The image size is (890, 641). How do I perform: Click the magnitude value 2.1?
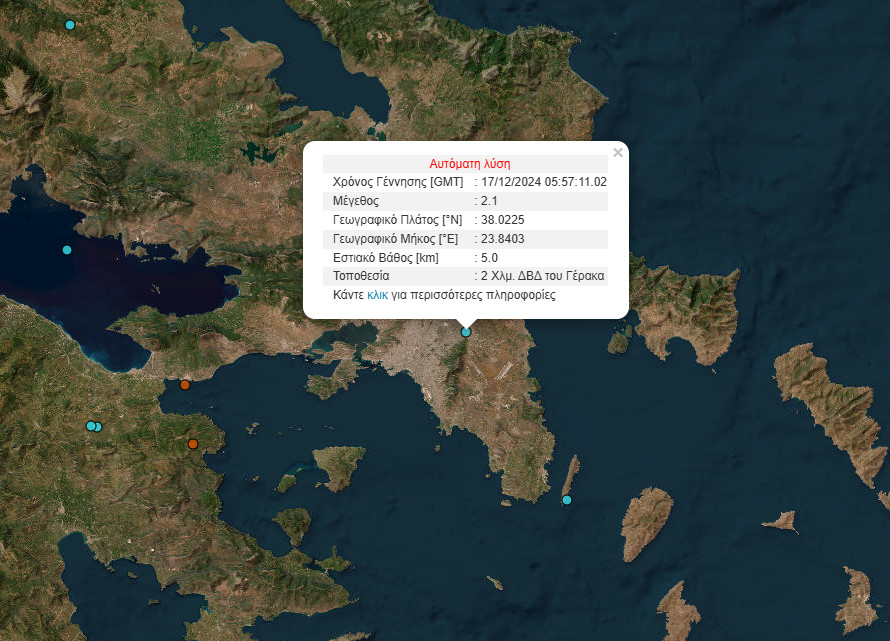490,201
